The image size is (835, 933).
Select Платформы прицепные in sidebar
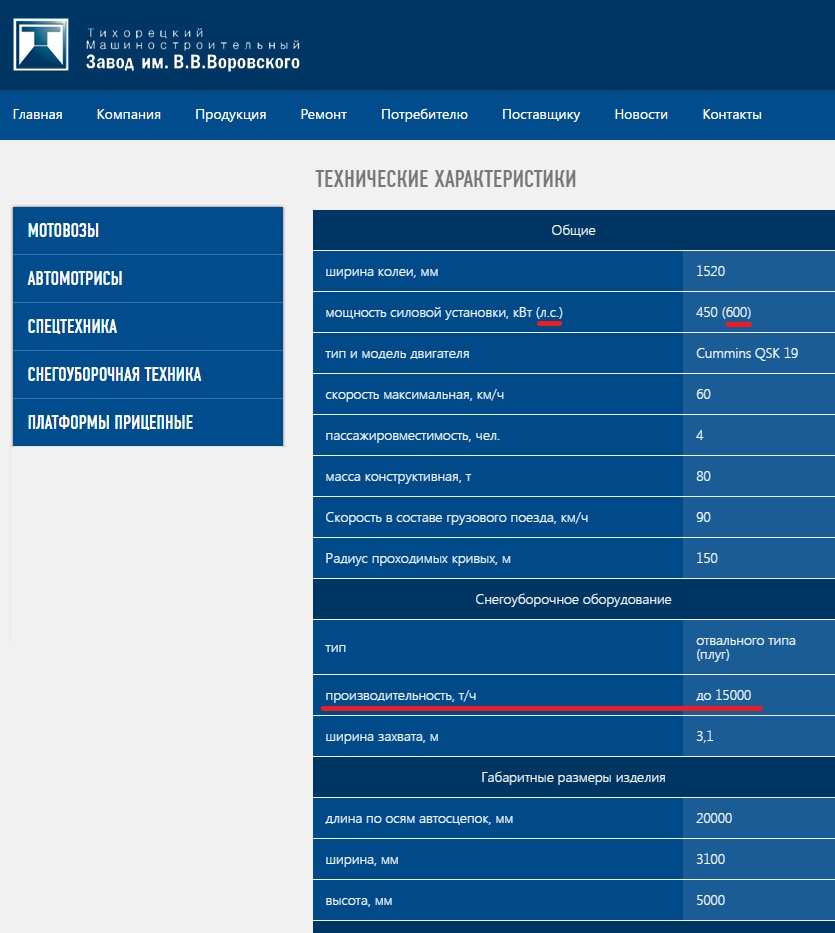click(x=110, y=423)
